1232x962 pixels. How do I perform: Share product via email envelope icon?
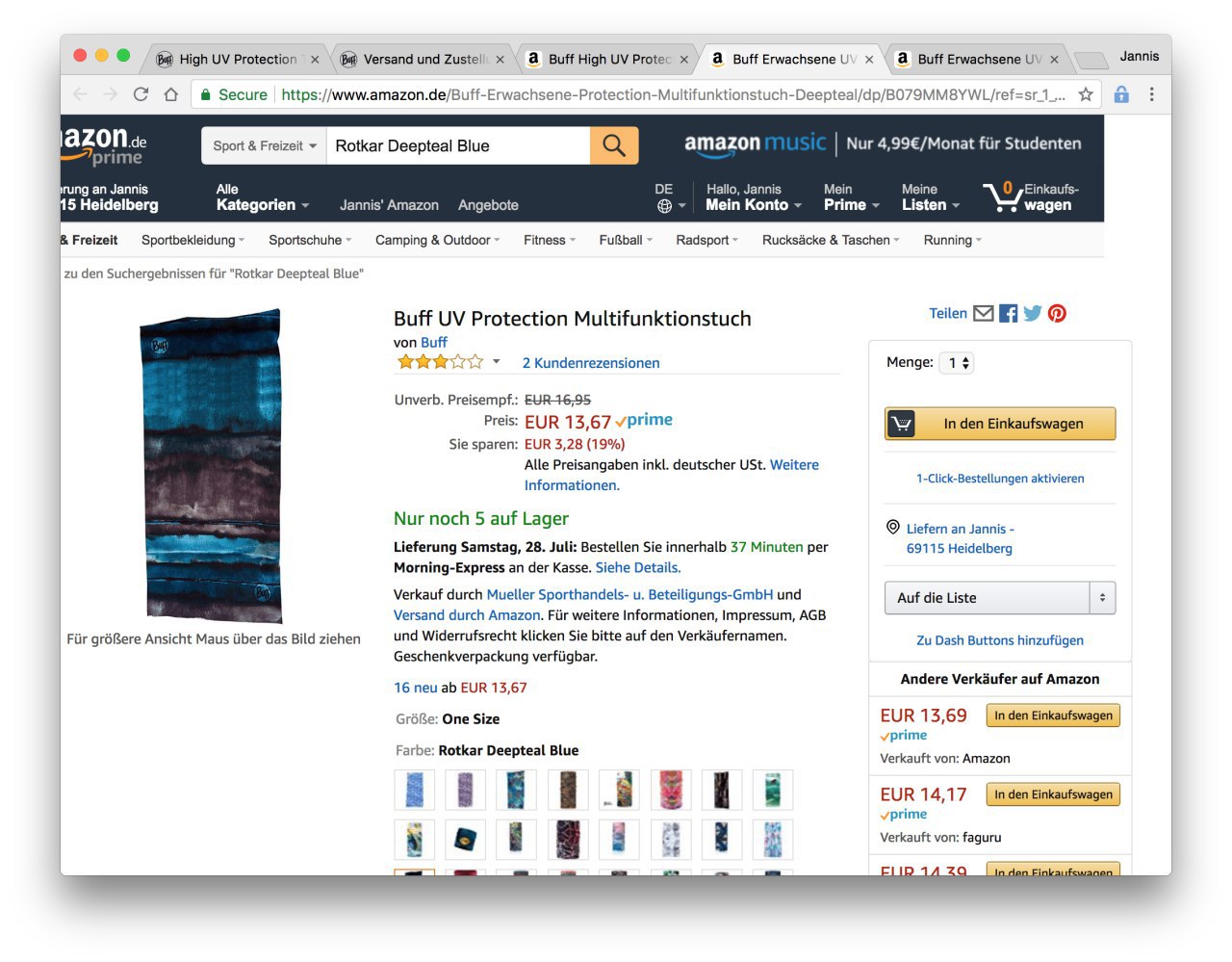[983, 313]
